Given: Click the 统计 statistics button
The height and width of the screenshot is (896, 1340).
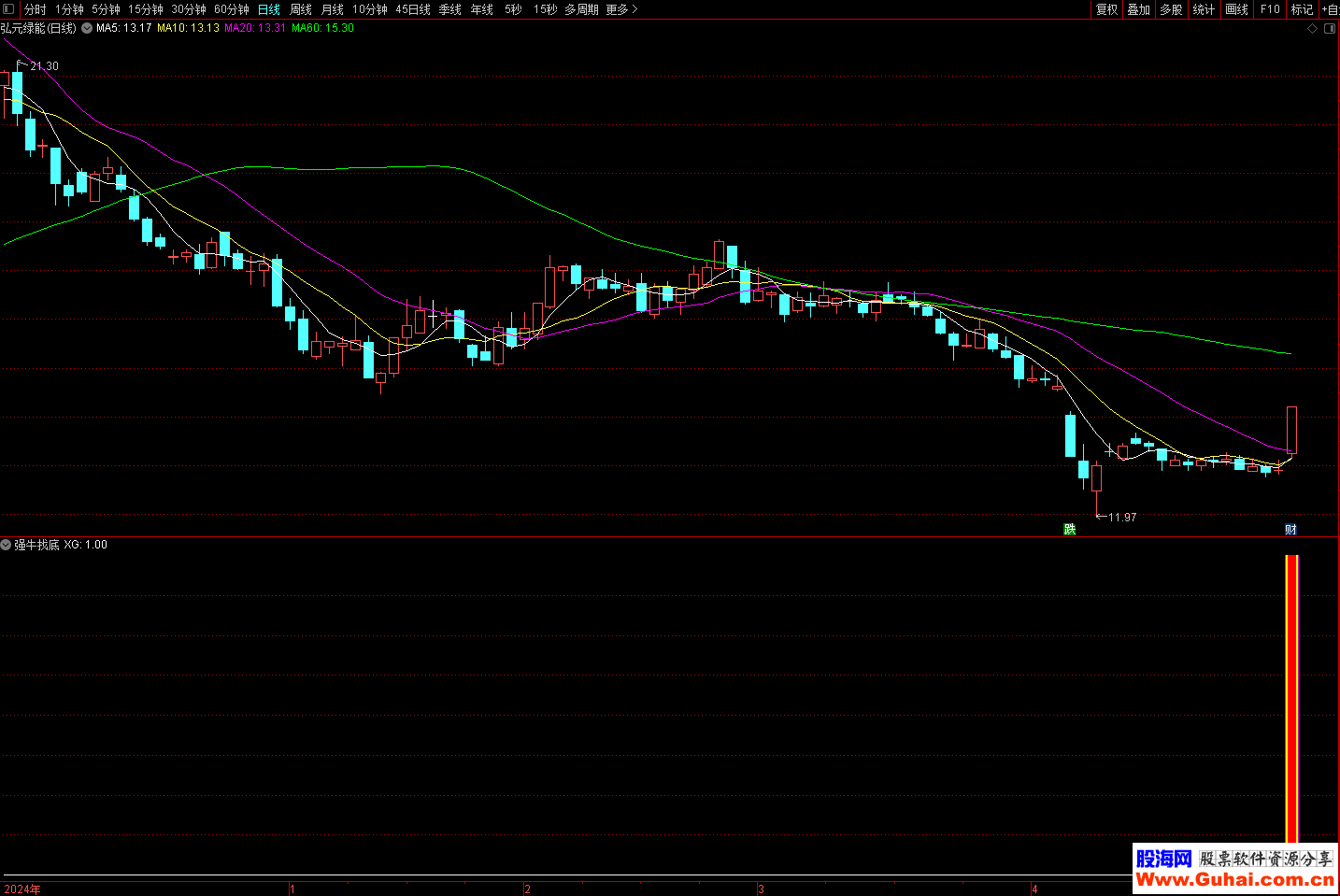Looking at the screenshot, I should tap(1204, 9).
